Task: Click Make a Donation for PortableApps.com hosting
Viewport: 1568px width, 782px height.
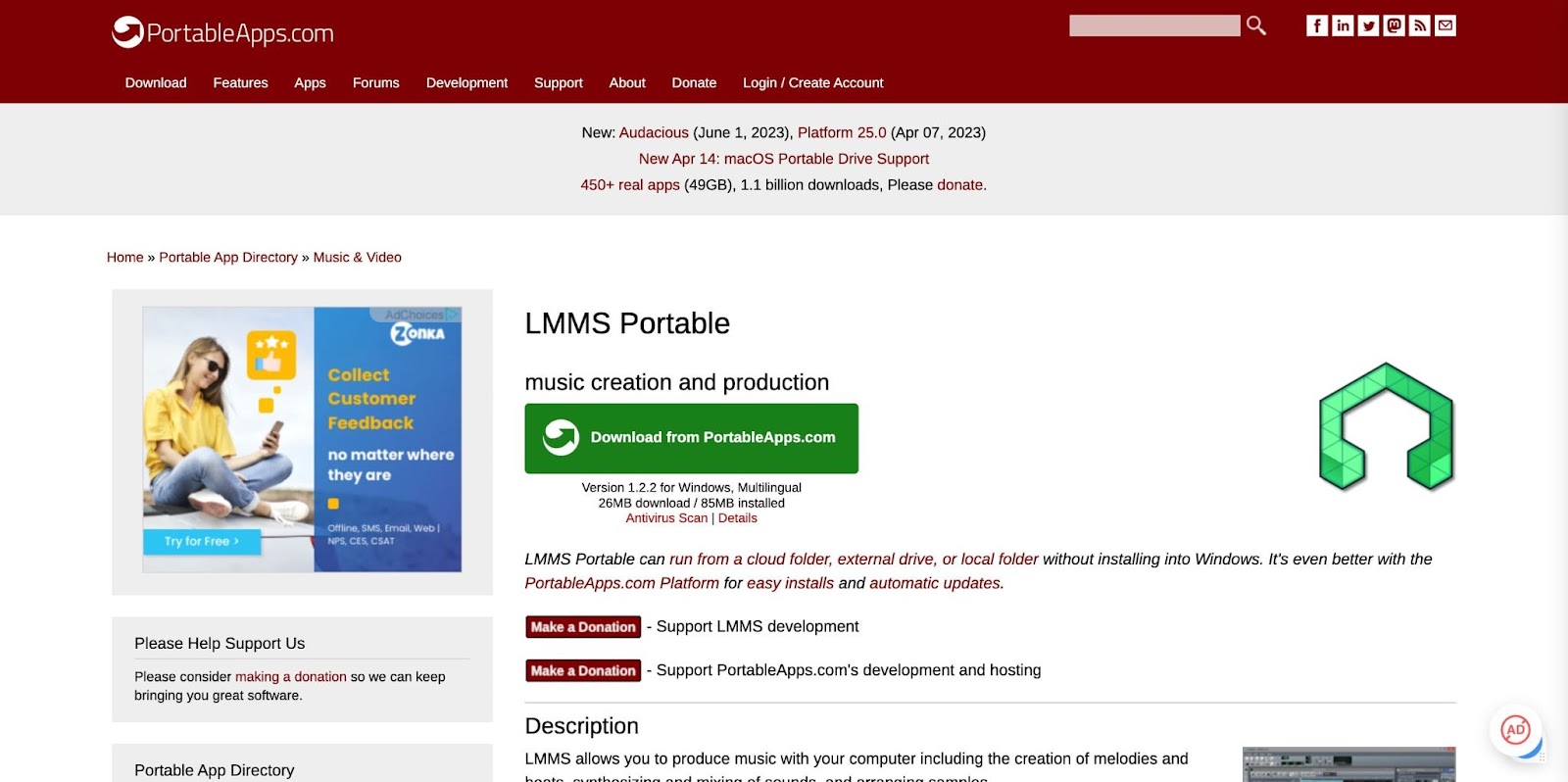Action: pyautogui.click(x=583, y=670)
